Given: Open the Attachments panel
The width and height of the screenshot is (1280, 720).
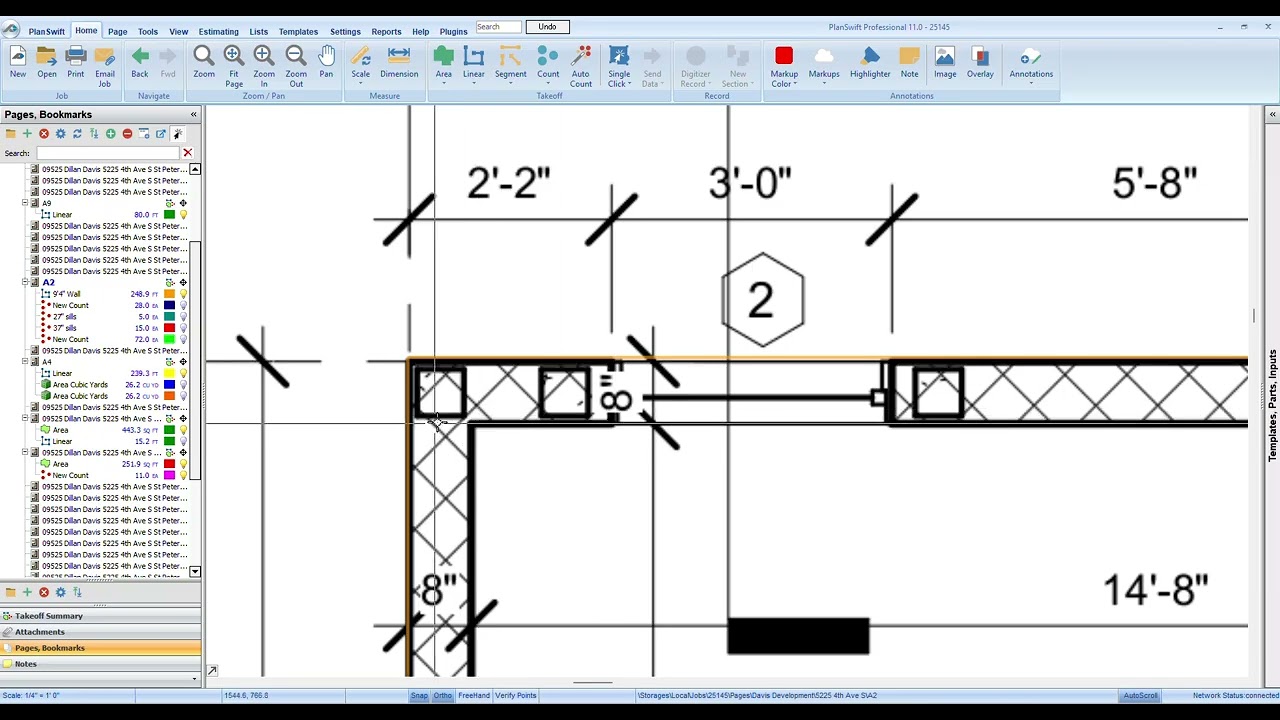Looking at the screenshot, I should [100, 632].
